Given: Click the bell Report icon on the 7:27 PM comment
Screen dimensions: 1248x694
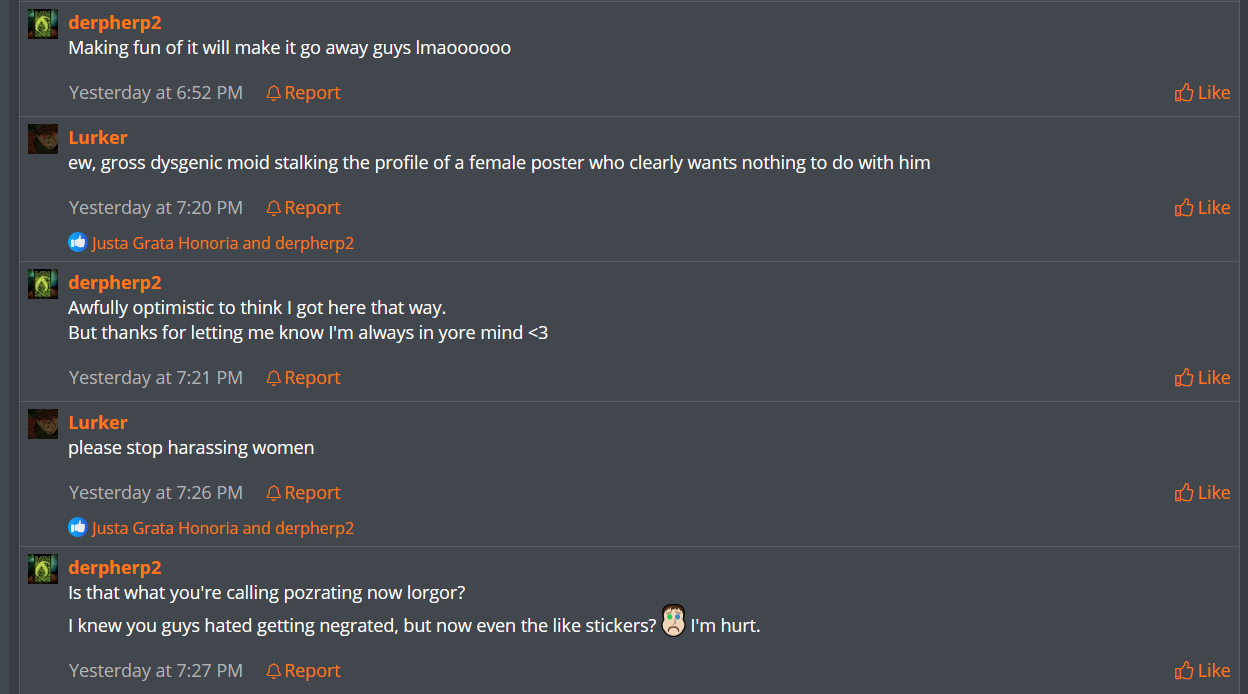Looking at the screenshot, I should (x=274, y=671).
